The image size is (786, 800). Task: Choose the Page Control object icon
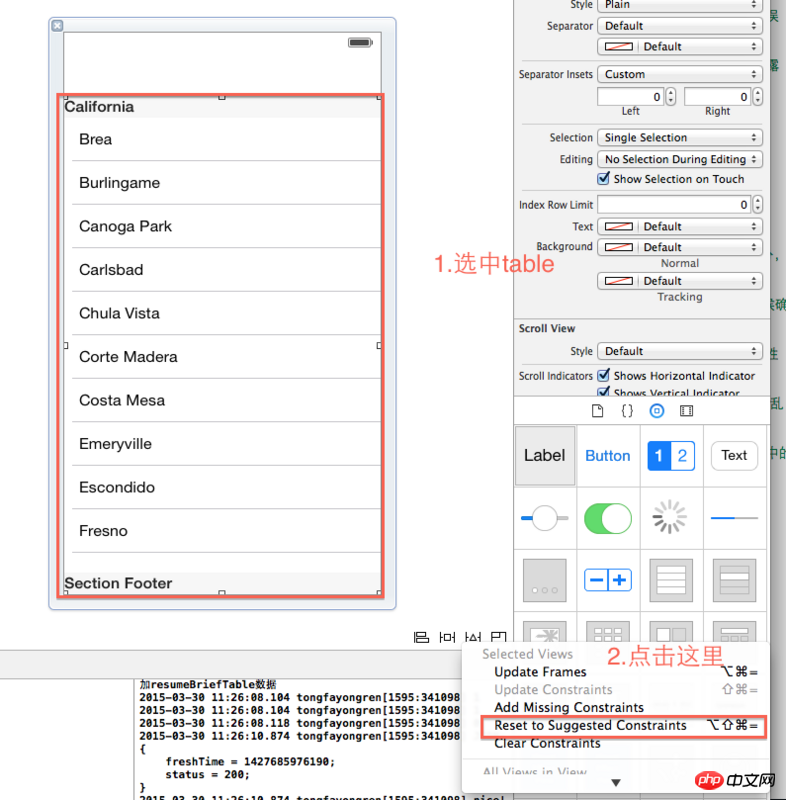pos(545,580)
